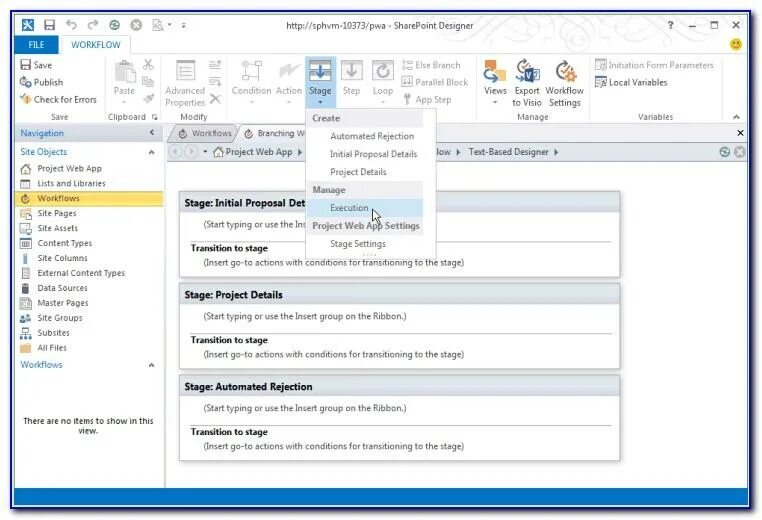Insert a Step from the ribbon
The image size is (762, 520).
(x=351, y=78)
